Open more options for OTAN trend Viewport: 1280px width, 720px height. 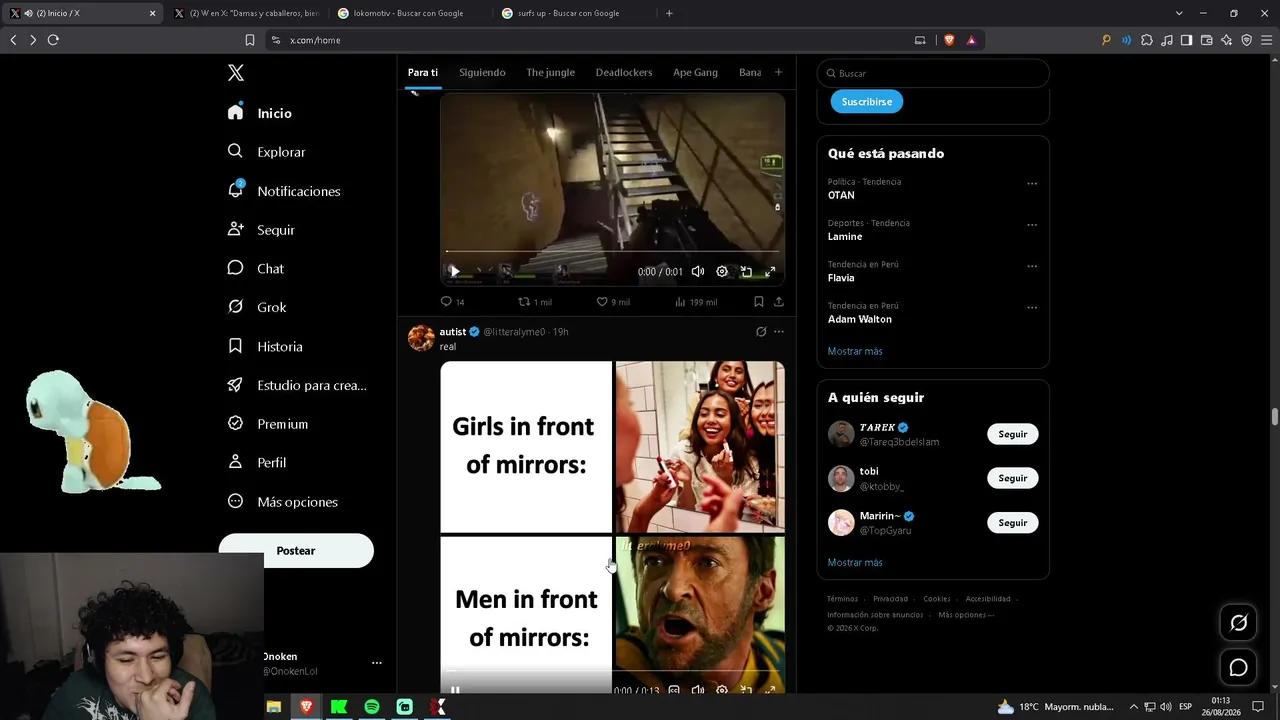pos(1032,183)
